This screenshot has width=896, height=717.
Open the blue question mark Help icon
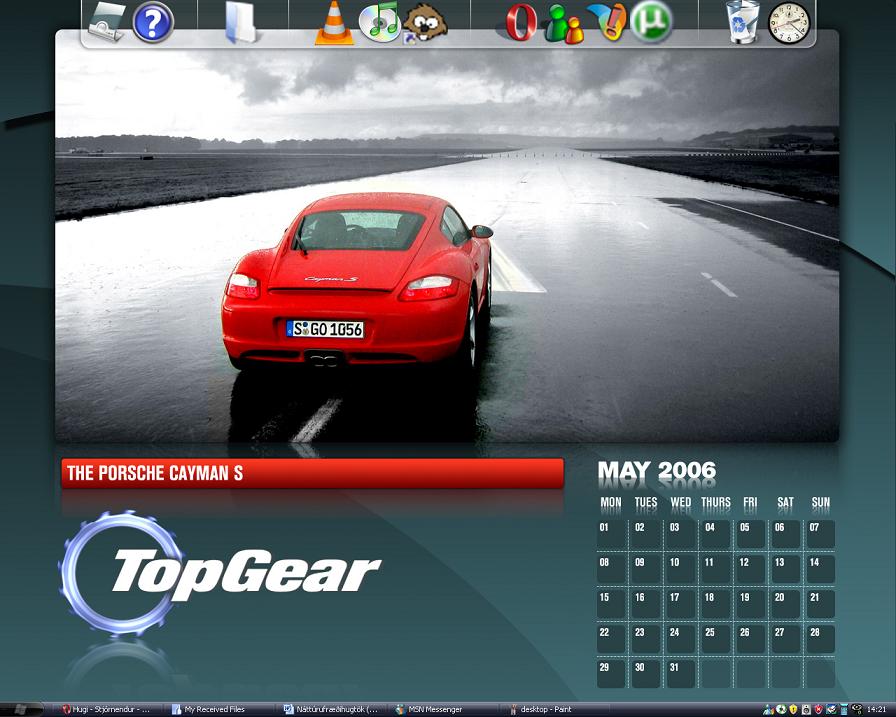153,22
